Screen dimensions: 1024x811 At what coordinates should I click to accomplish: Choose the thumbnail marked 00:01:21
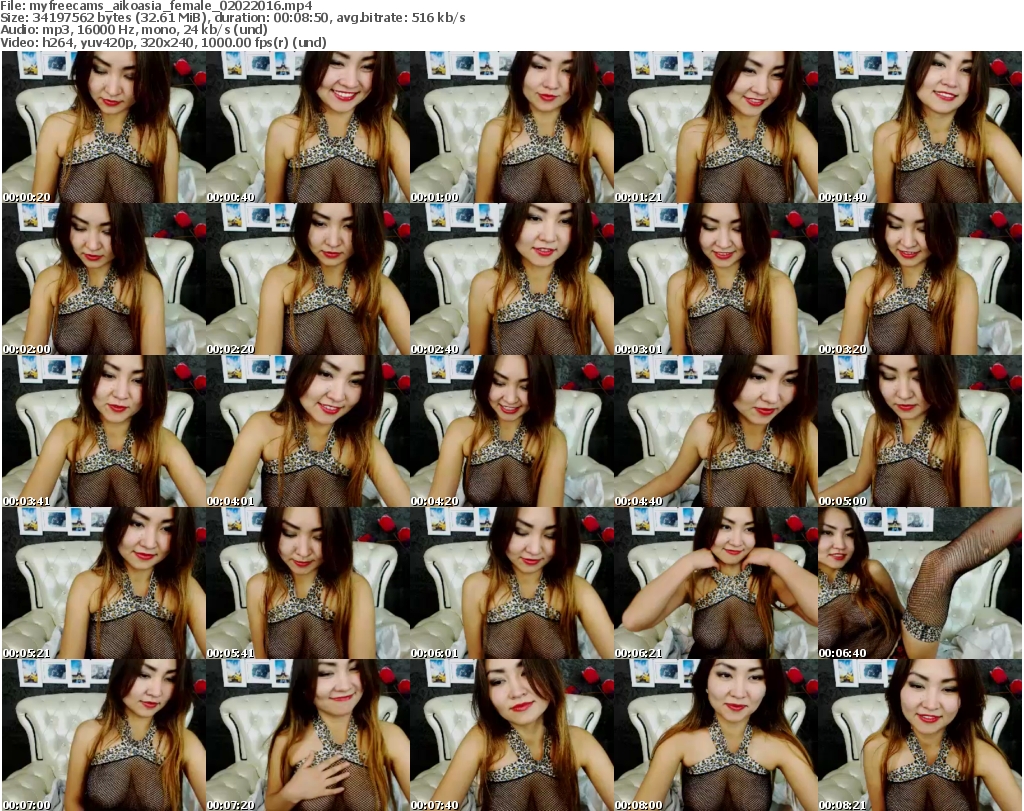pyautogui.click(x=716, y=127)
